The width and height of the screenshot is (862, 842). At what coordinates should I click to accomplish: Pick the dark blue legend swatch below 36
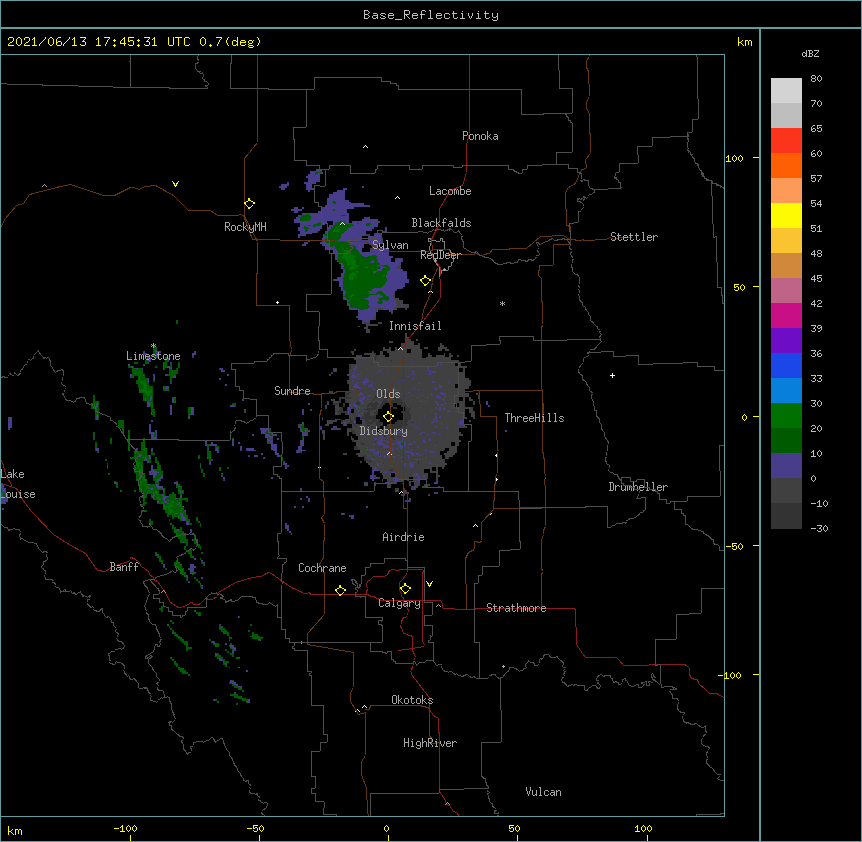[x=786, y=365]
